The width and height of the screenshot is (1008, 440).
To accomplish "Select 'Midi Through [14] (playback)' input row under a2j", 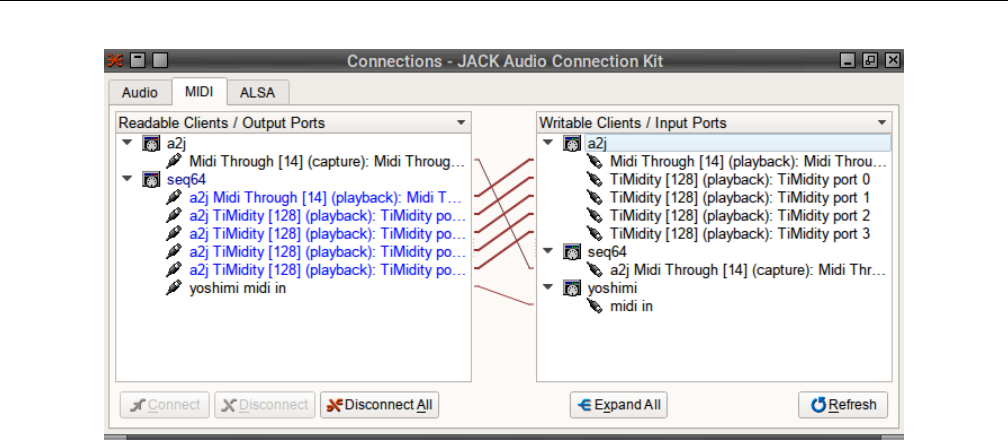I will click(x=748, y=161).
